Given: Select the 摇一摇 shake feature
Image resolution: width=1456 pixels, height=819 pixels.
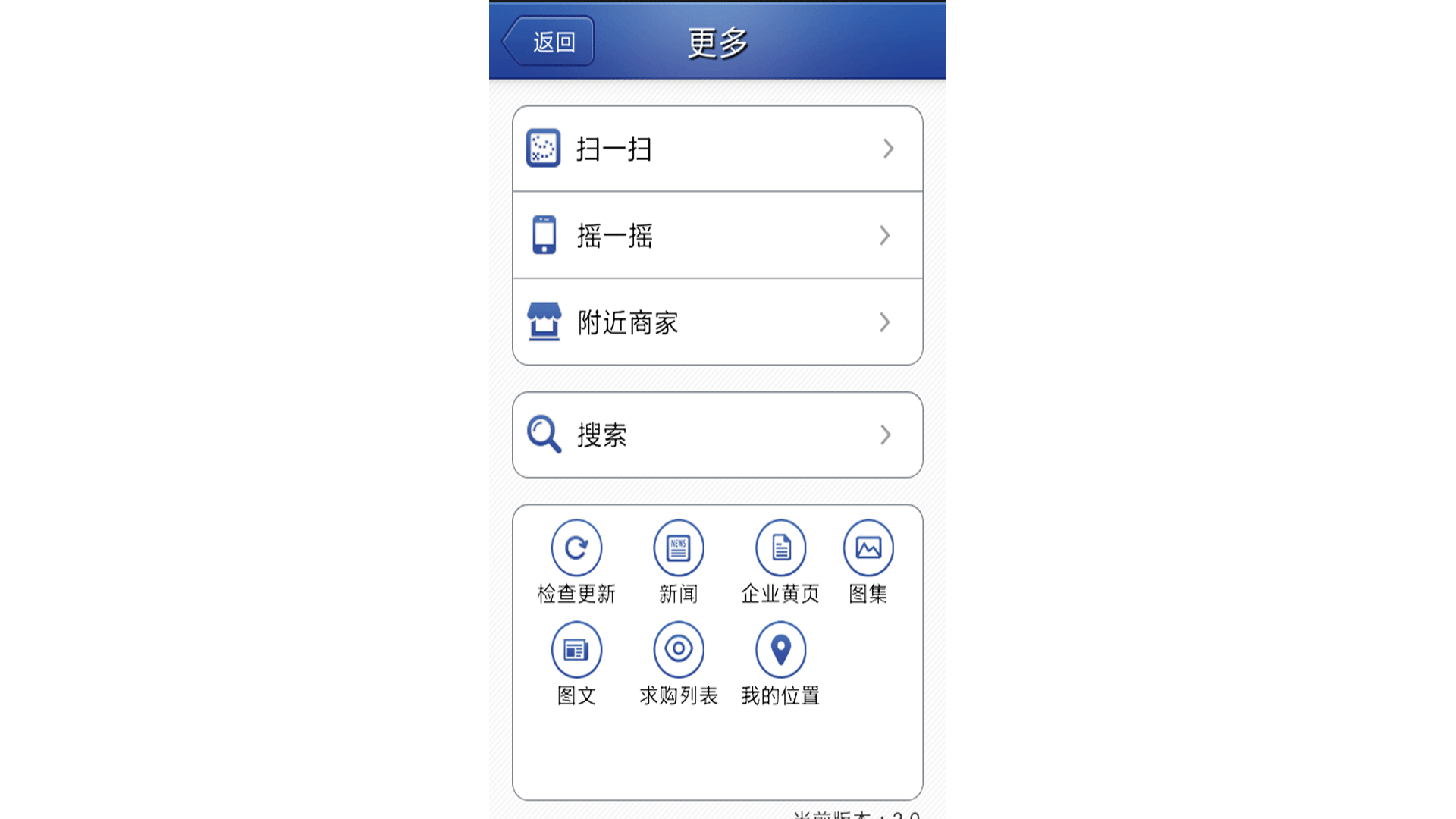Looking at the screenshot, I should pyautogui.click(x=716, y=234).
